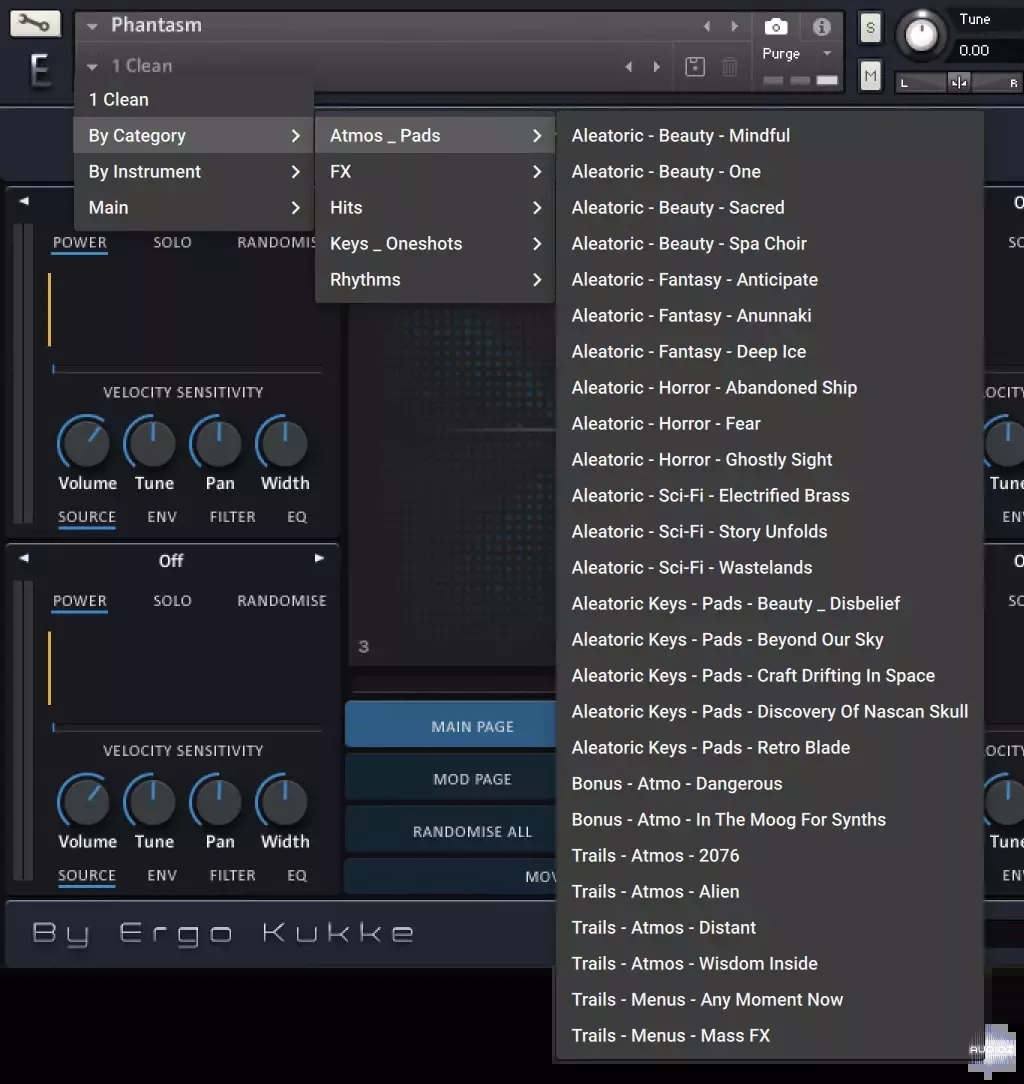Open the MOD PAGE
The image size is (1024, 1084).
pos(473,778)
